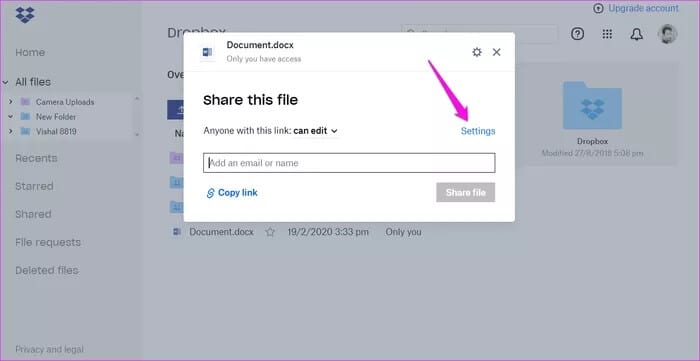Click the Share file button
The width and height of the screenshot is (700, 361).
point(466,192)
